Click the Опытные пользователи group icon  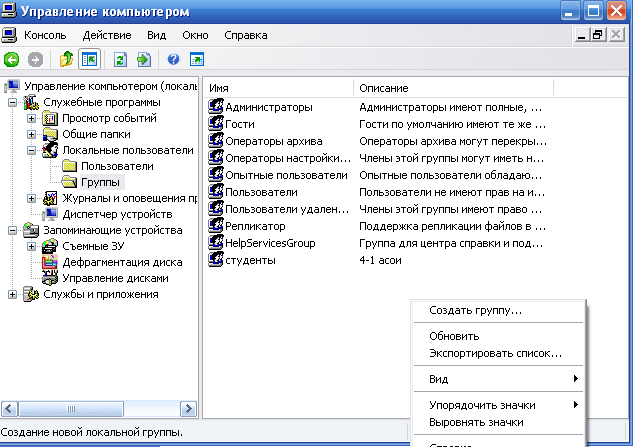[x=216, y=175]
